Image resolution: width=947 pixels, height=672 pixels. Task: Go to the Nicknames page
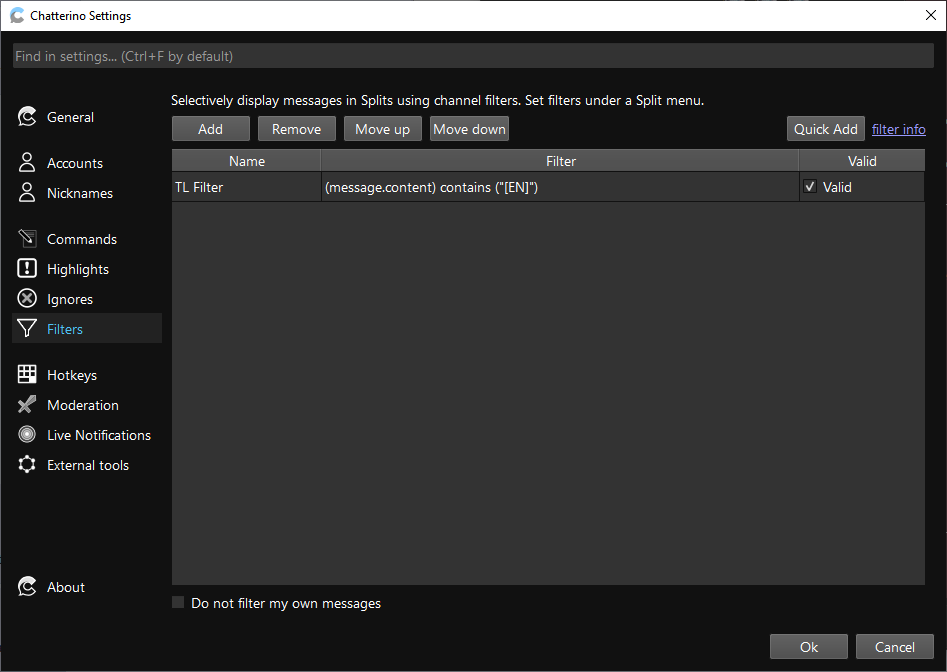80,193
